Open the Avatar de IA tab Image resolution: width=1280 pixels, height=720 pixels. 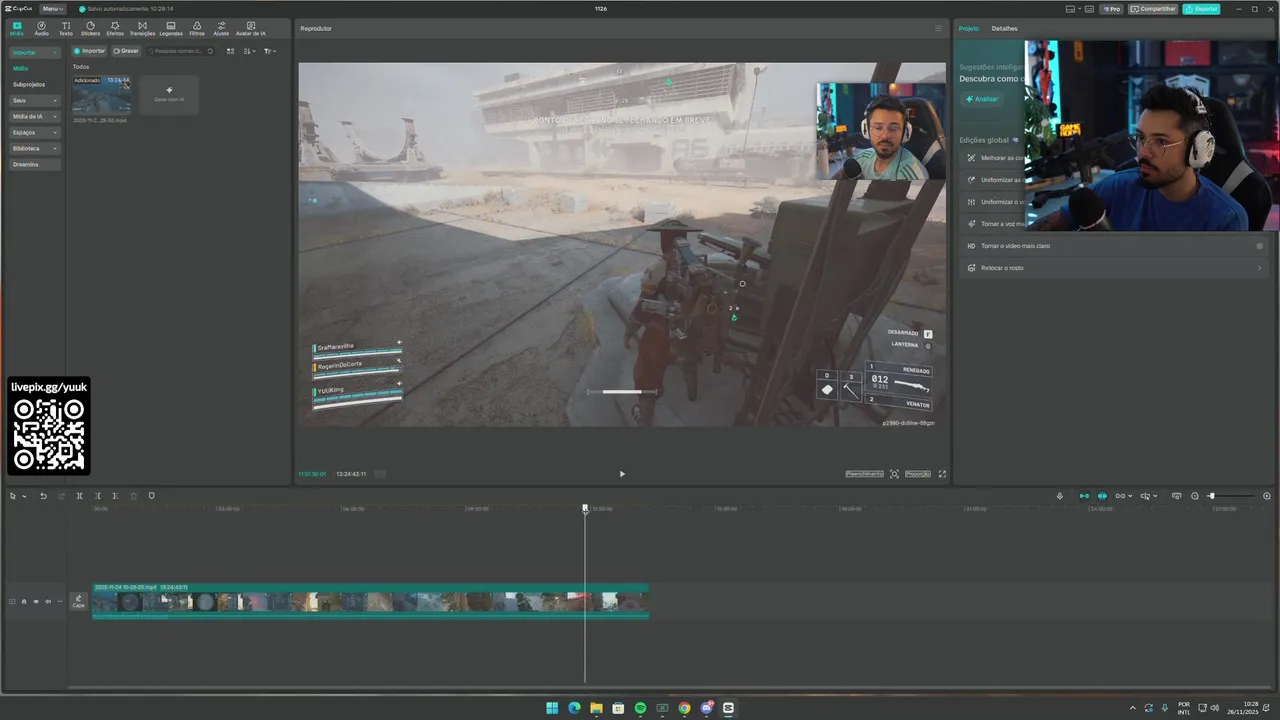pyautogui.click(x=250, y=28)
